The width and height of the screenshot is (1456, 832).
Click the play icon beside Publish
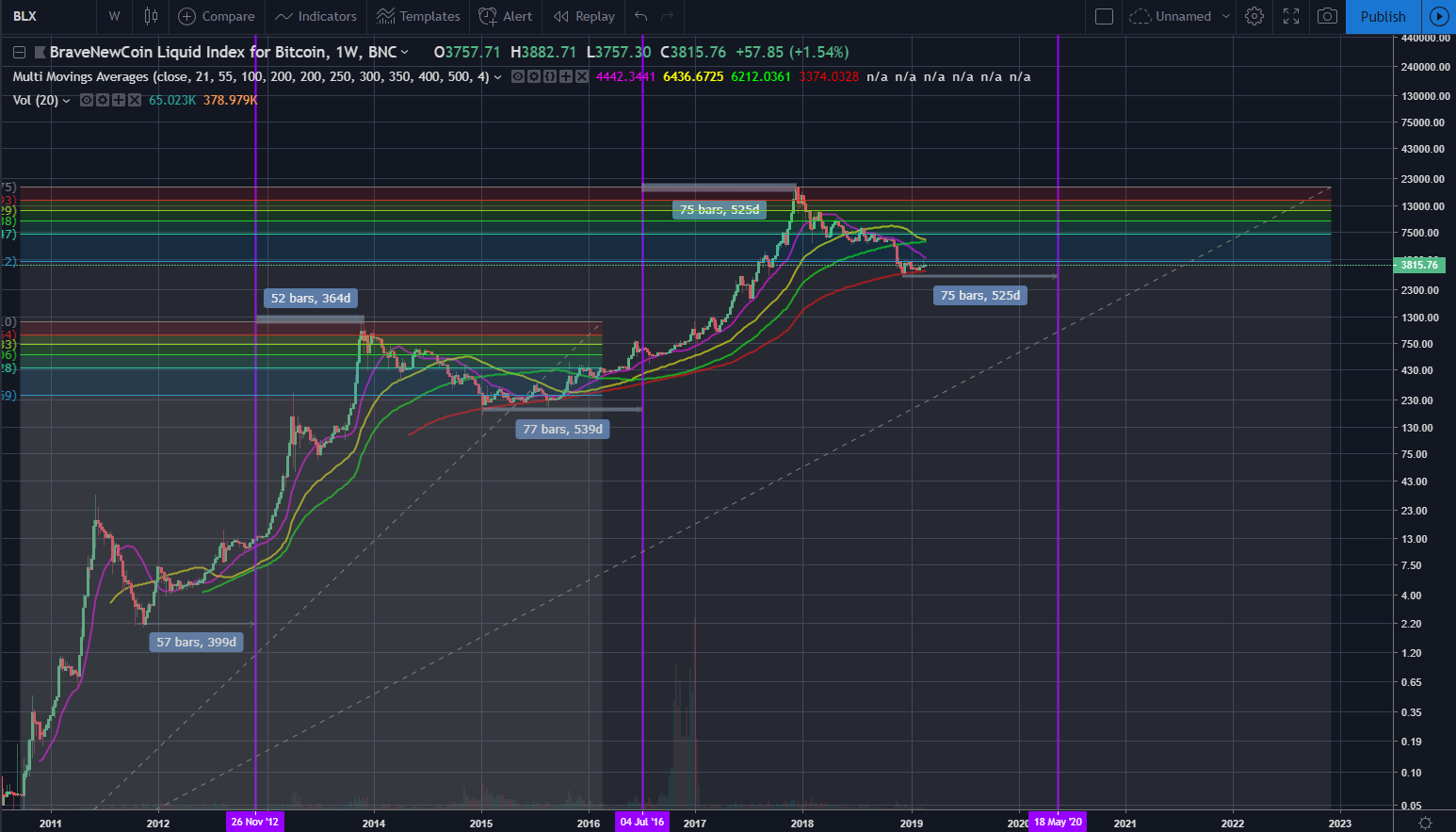[1437, 16]
